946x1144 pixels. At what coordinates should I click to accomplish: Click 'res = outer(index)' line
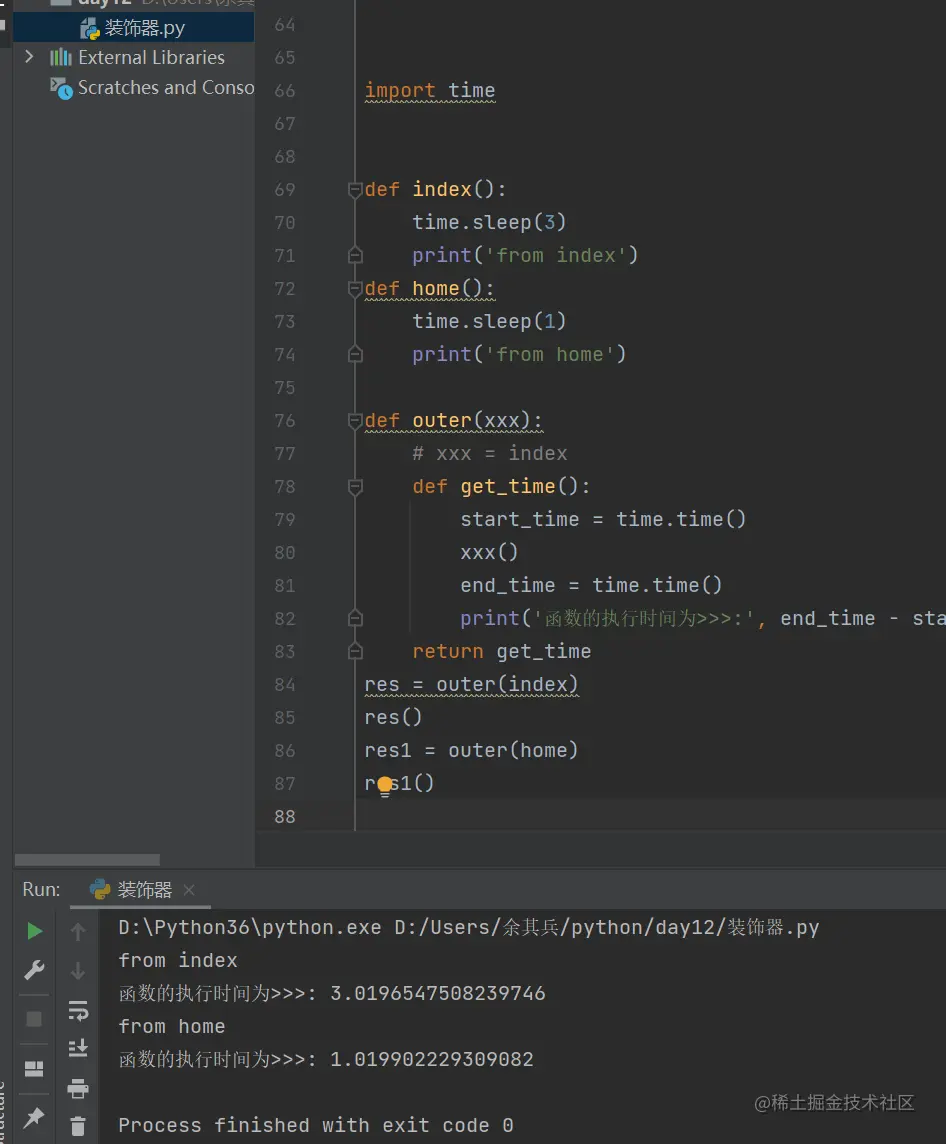(x=471, y=684)
